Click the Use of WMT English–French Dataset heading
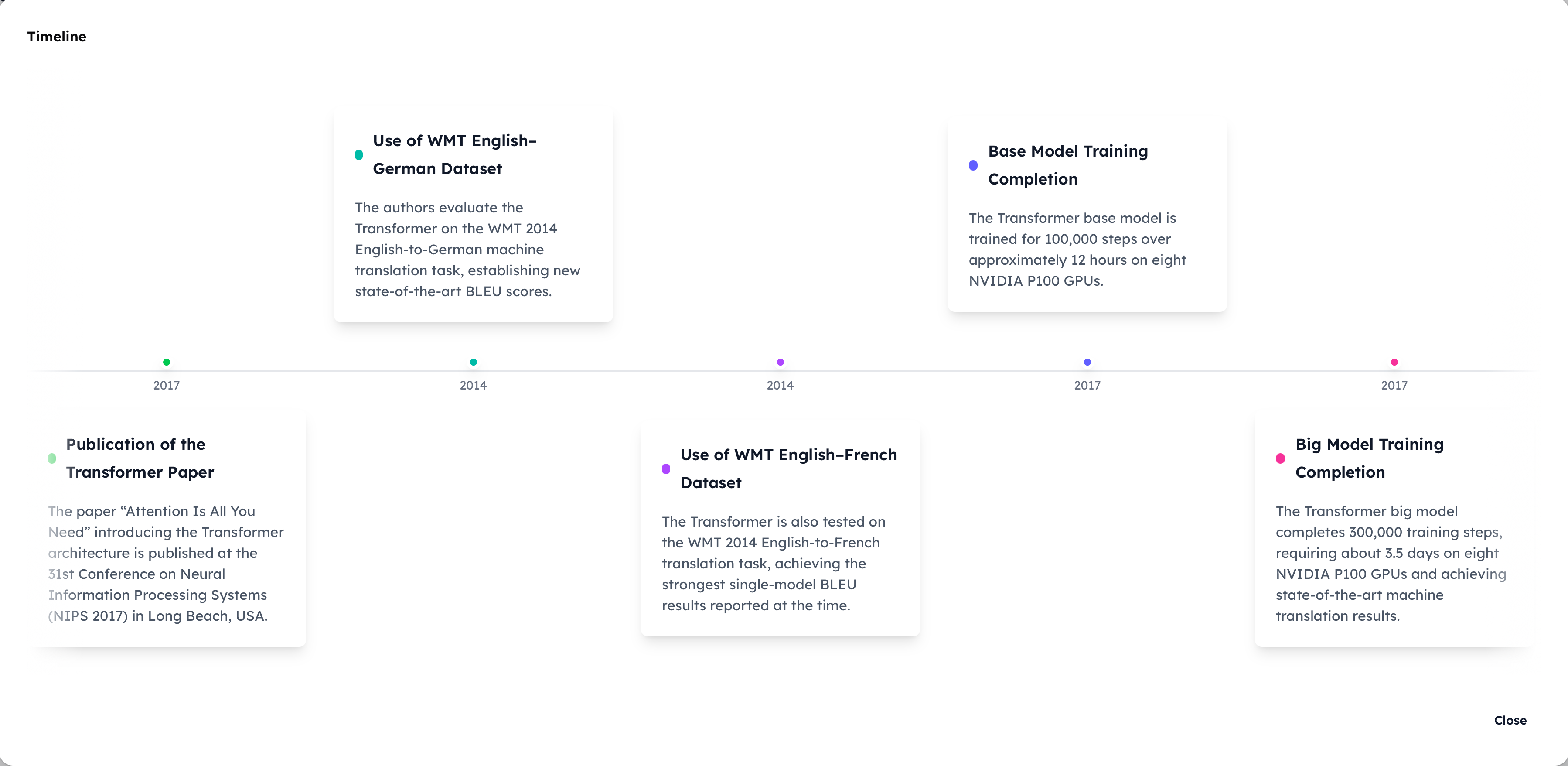The width and height of the screenshot is (1568, 766). (788, 468)
